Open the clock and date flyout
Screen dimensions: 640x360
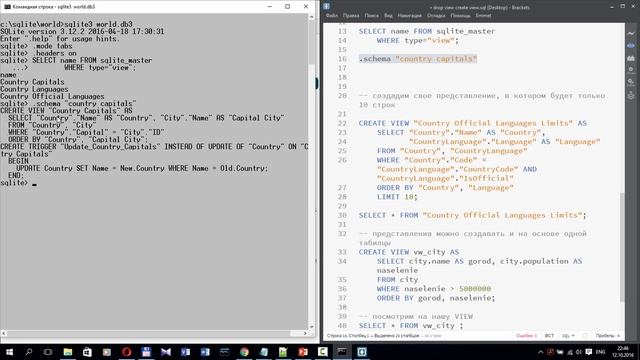coord(623,352)
